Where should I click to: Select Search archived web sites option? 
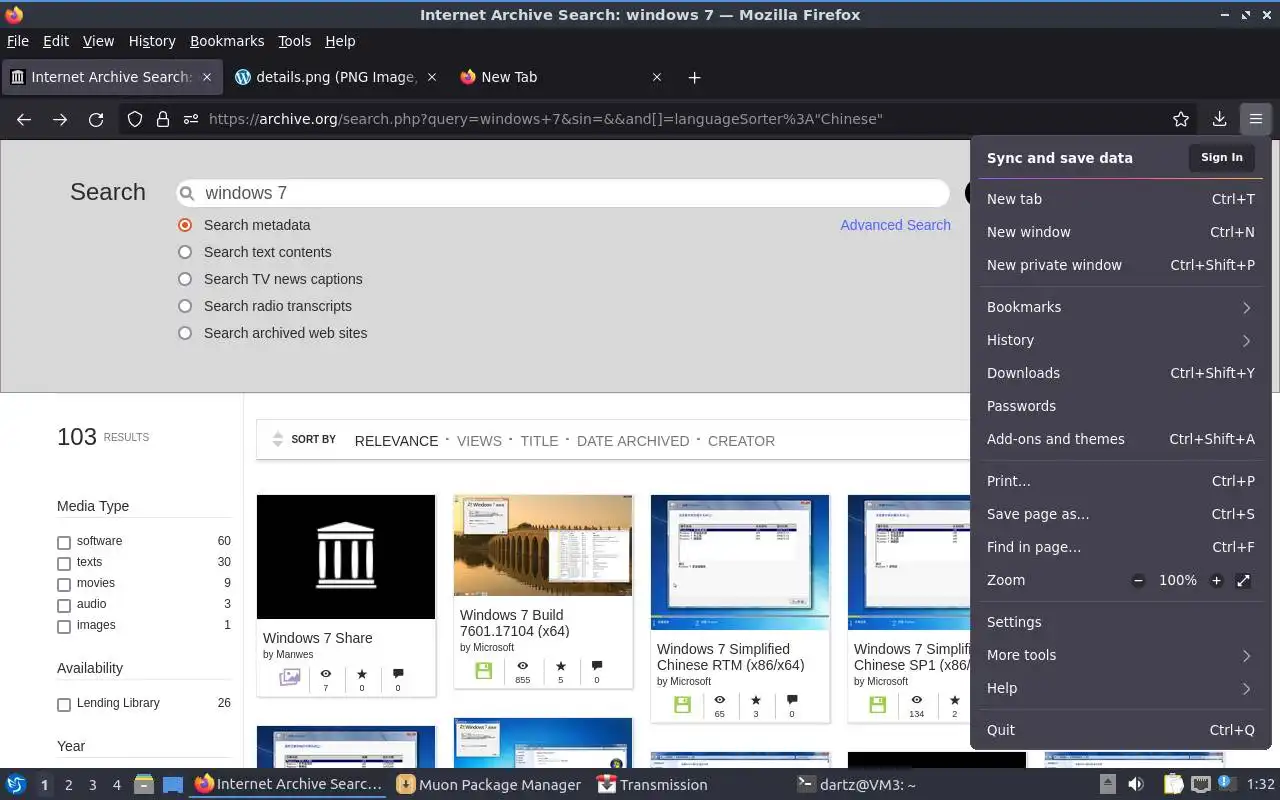[x=185, y=333]
